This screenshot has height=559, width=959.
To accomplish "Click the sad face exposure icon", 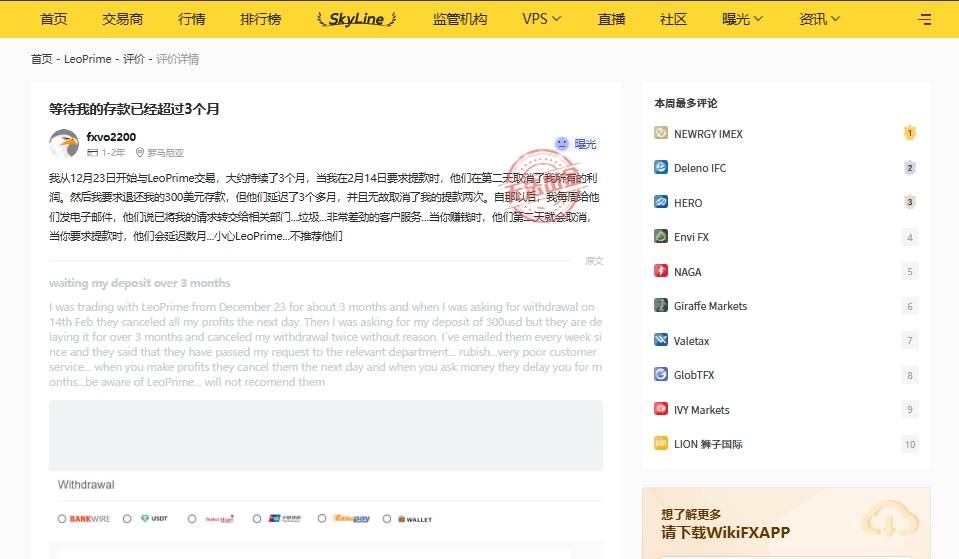I will [x=561, y=144].
